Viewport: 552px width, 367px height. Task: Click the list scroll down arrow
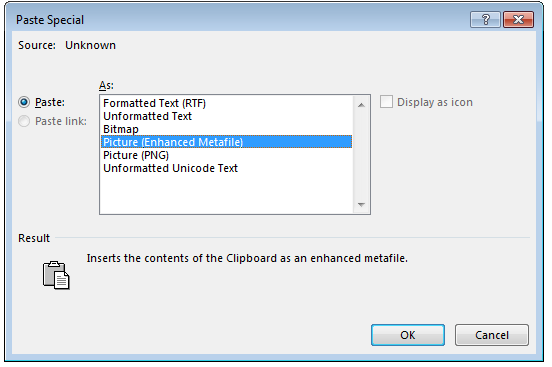361,204
